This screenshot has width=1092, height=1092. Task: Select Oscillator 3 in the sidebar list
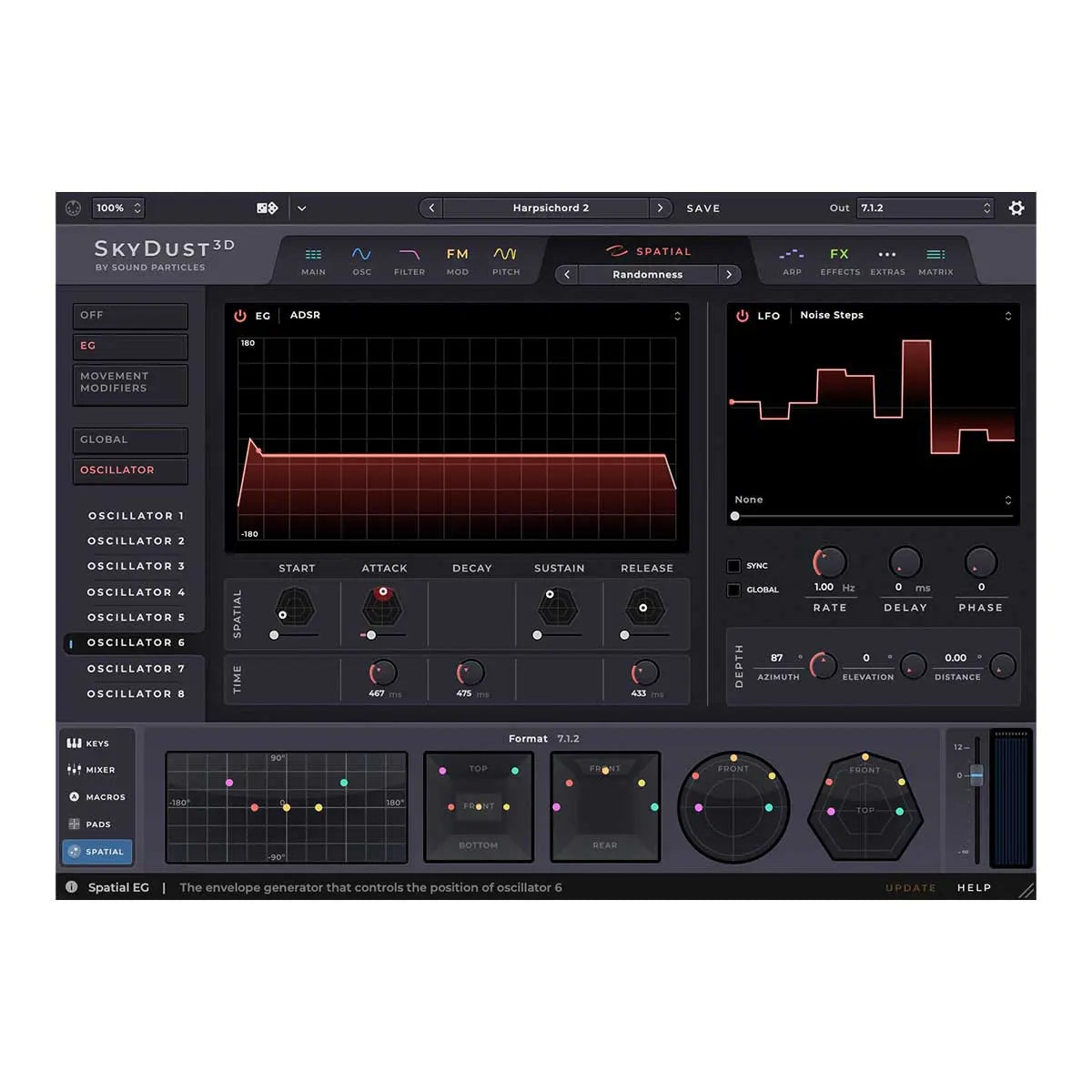pos(136,566)
